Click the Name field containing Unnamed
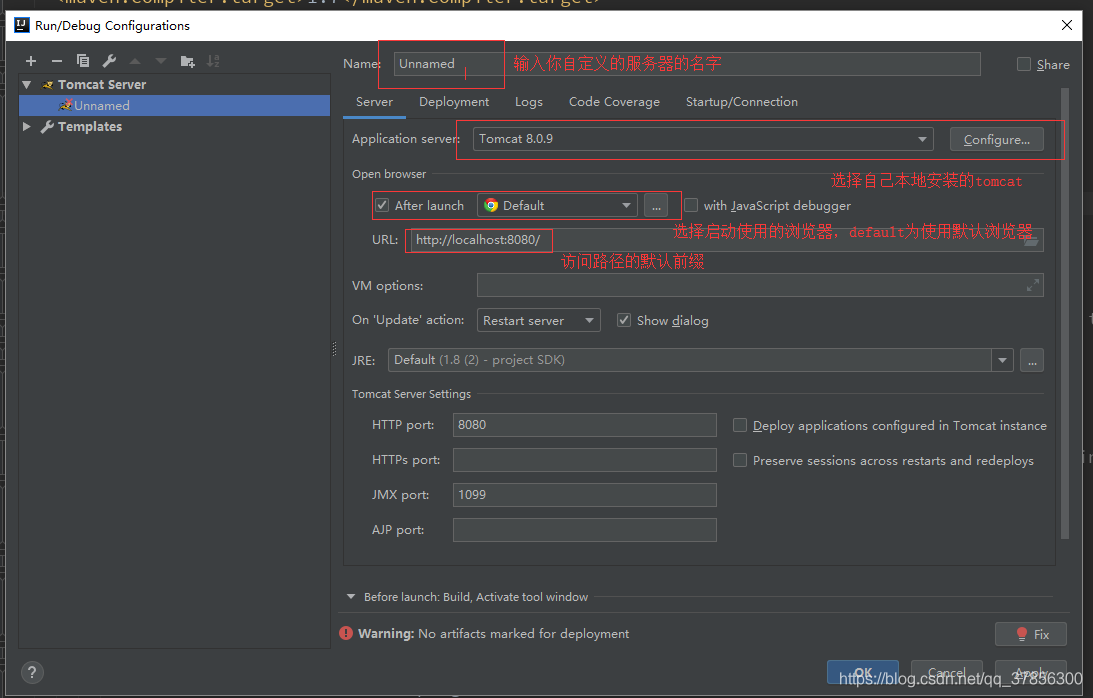 (687, 64)
